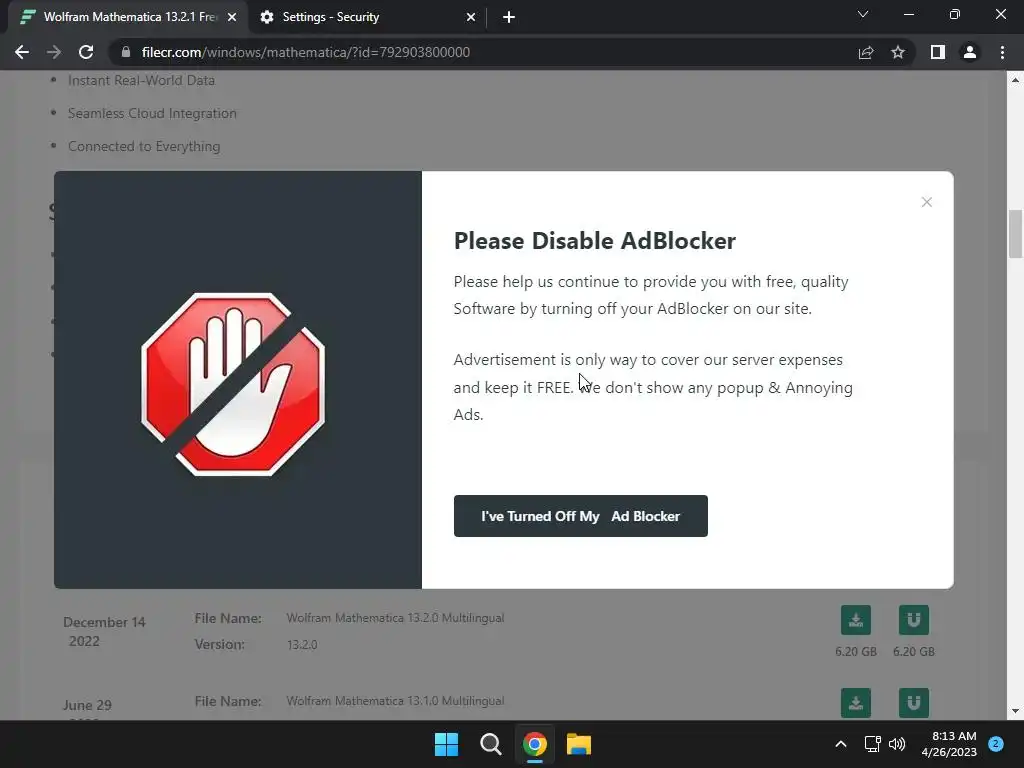The height and width of the screenshot is (768, 1024).
Task: Open notification center badge
Action: (996, 744)
